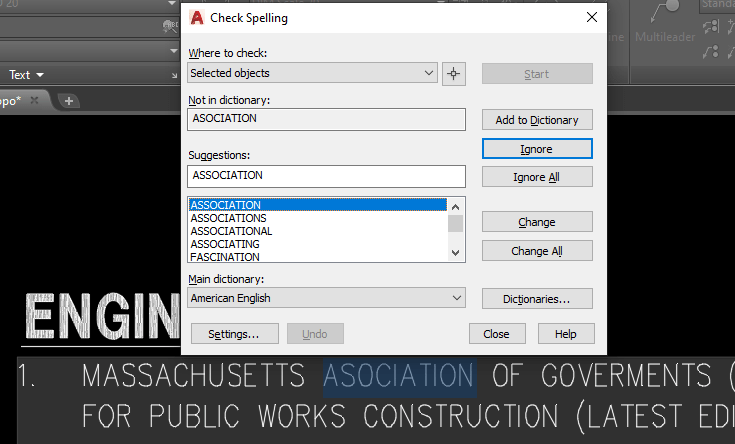Click highlighted ASOCIATION text in drawing
Viewport: 735px width, 444px height.
coord(399,376)
